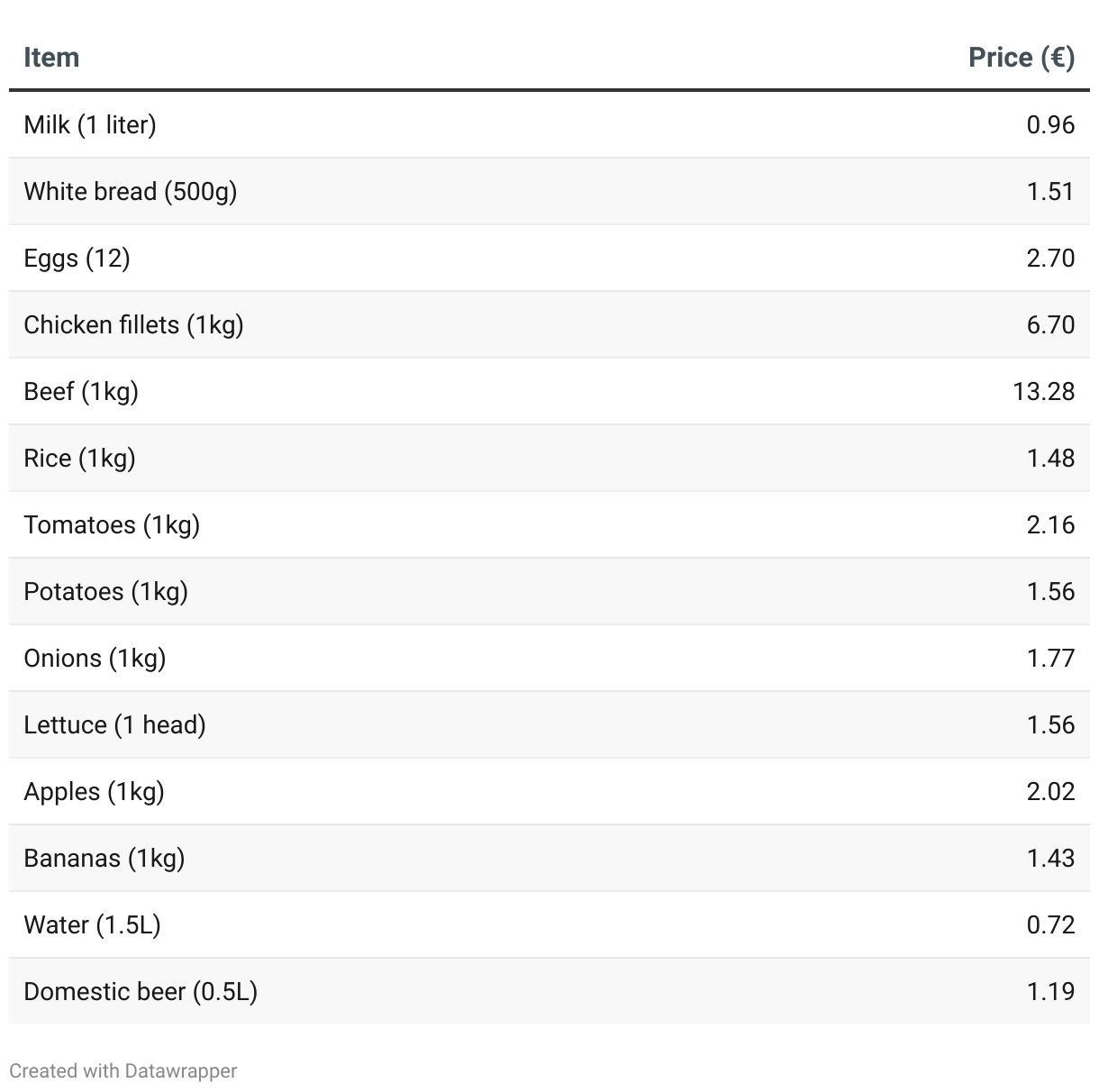This screenshot has width=1099, height=1092.
Task: Select the Apples (1kg) row label
Action: click(x=94, y=791)
